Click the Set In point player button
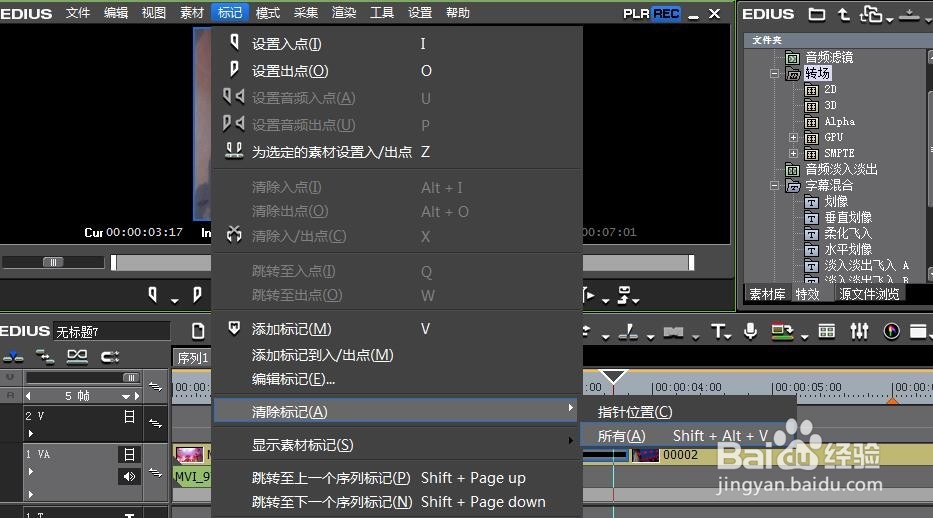This screenshot has width=933, height=518. point(152,294)
